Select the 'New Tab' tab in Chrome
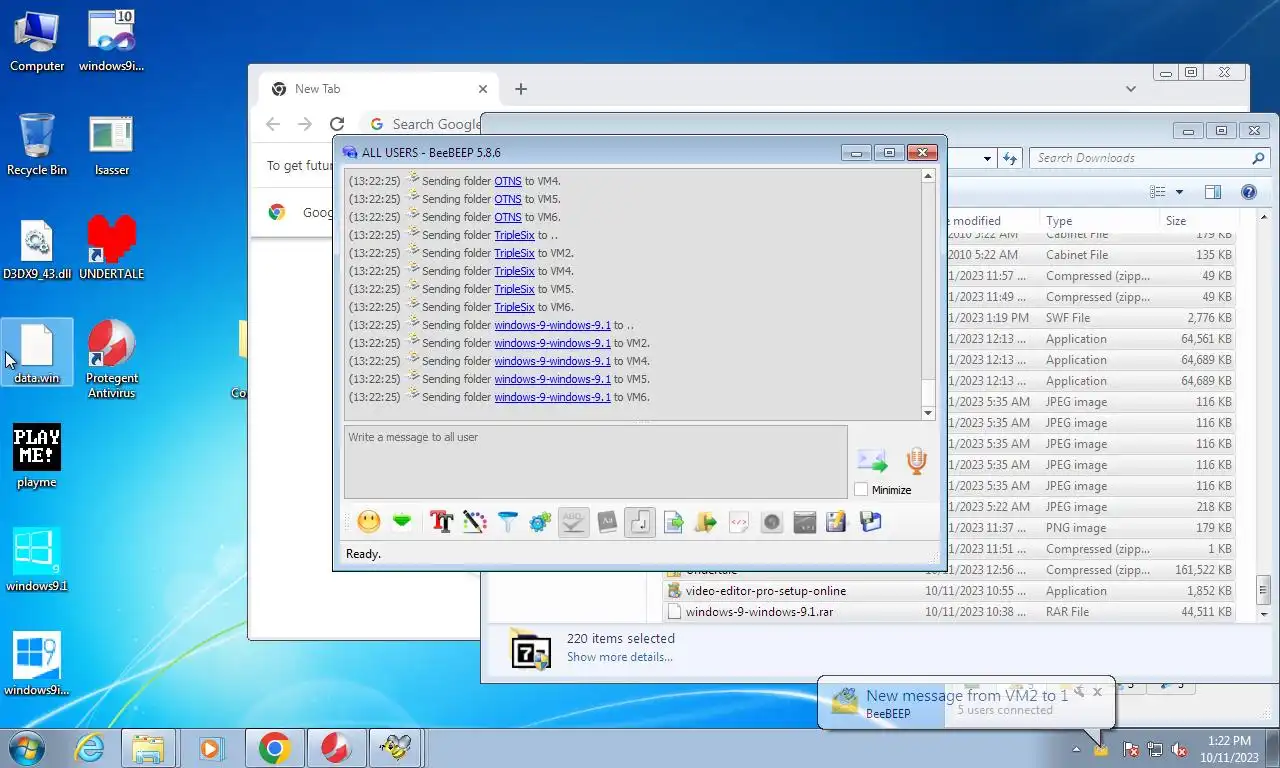 coord(380,89)
